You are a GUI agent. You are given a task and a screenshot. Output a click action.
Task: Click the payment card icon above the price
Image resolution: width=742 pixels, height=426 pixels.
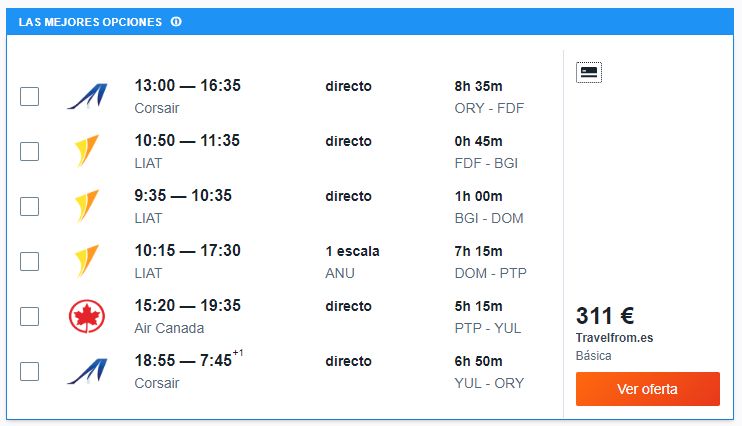tap(589, 72)
